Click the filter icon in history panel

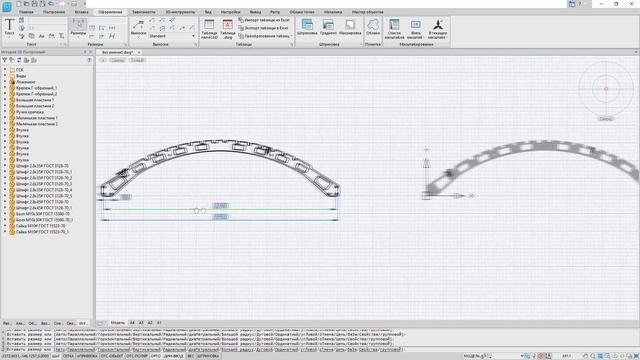tap(4, 60)
